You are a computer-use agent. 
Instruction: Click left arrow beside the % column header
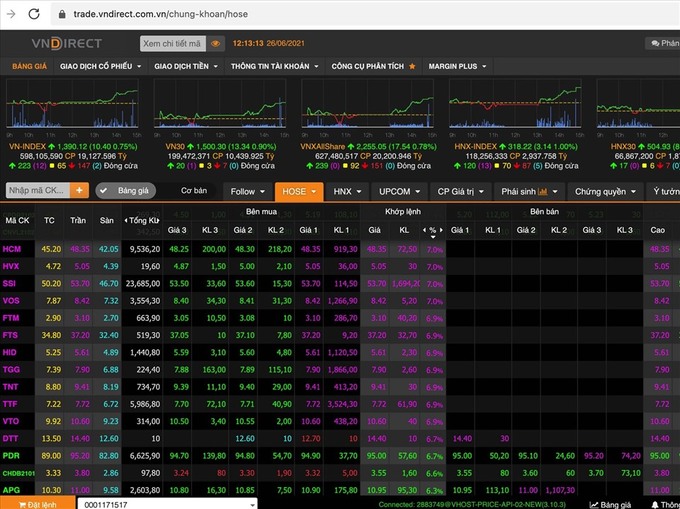point(425,230)
